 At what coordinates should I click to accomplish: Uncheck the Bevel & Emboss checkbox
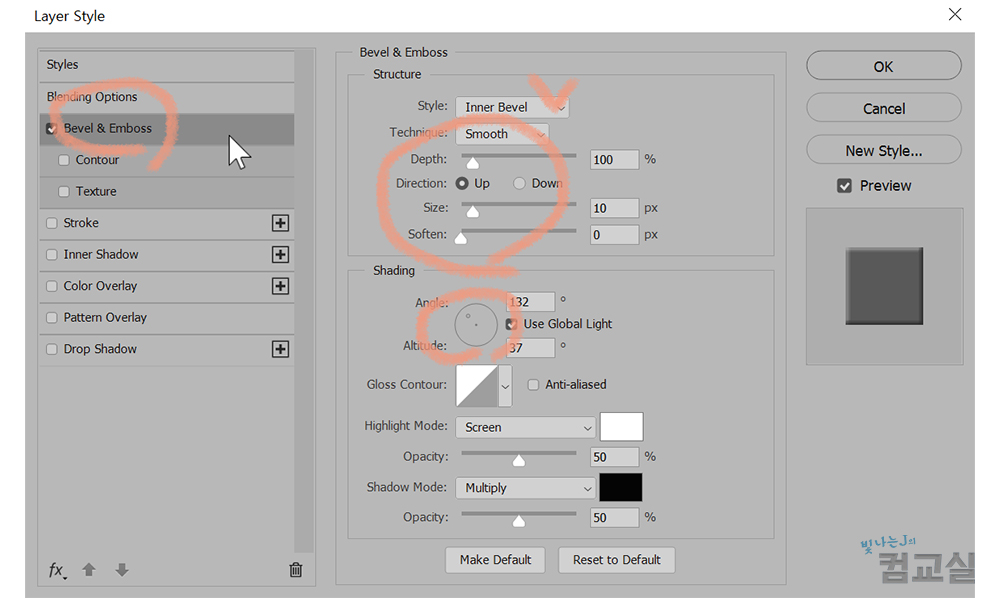tap(52, 129)
